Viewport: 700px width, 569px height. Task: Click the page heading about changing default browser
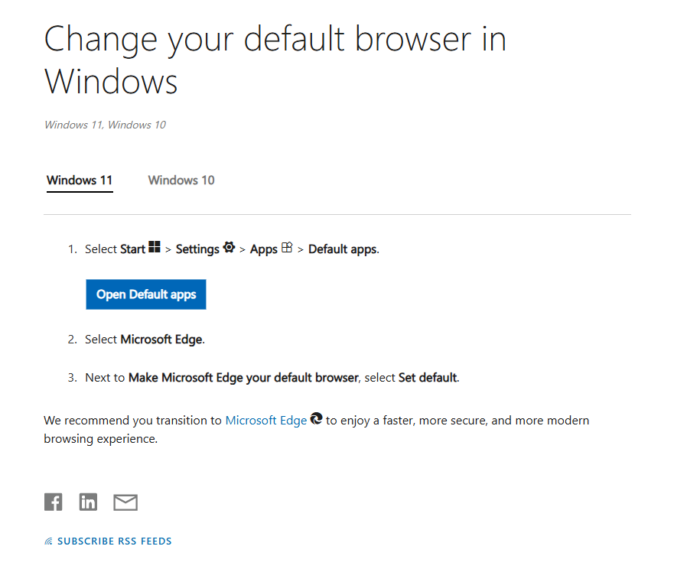tap(275, 59)
